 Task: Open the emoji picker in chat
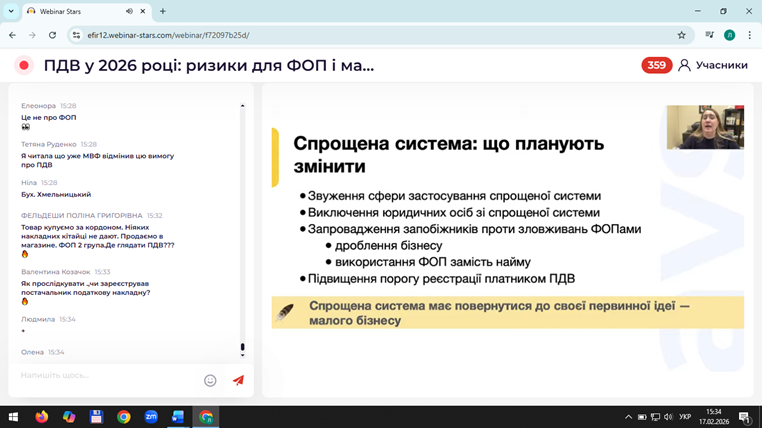coord(210,380)
